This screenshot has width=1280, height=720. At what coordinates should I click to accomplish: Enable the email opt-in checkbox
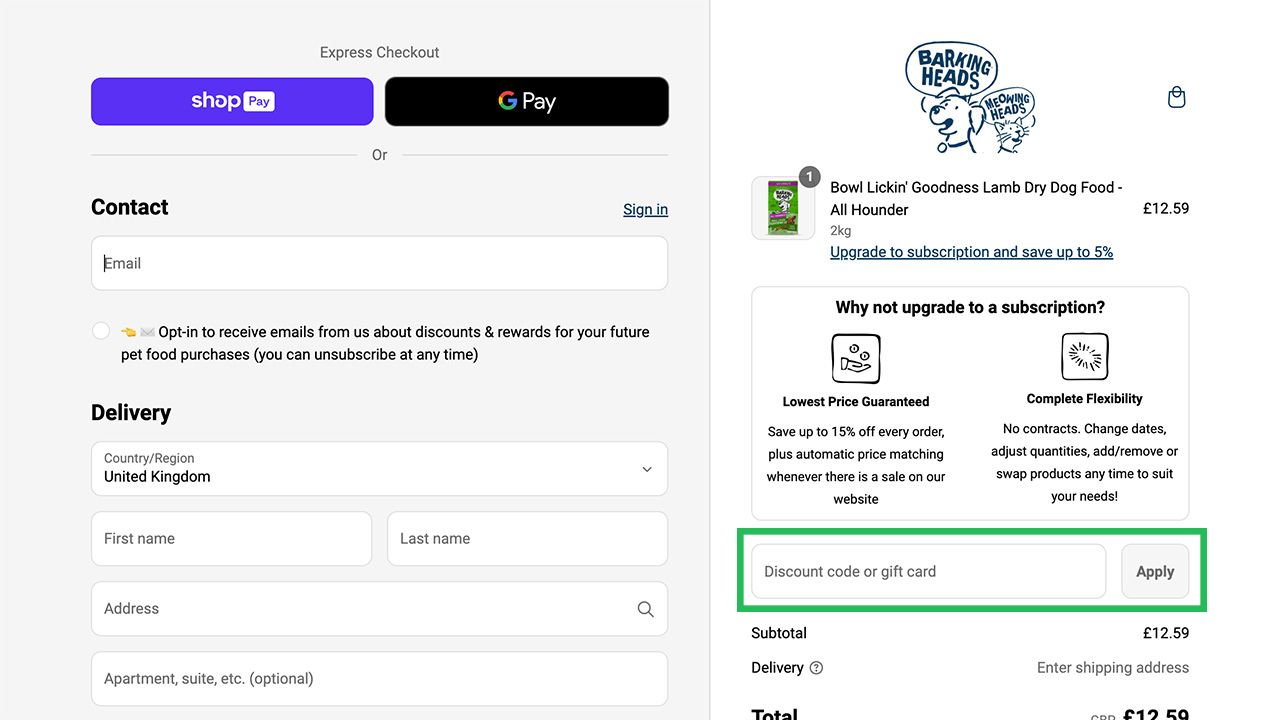(x=101, y=331)
